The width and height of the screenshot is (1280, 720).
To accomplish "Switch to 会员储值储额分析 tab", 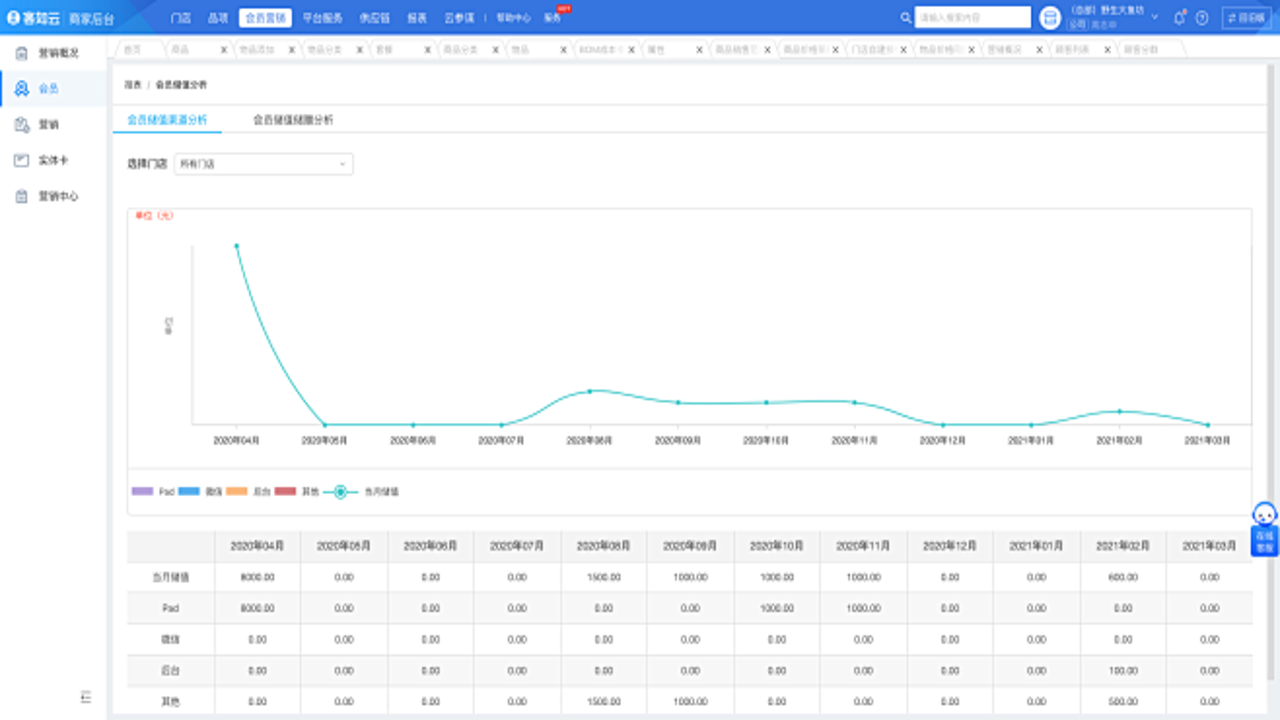I will coord(293,119).
